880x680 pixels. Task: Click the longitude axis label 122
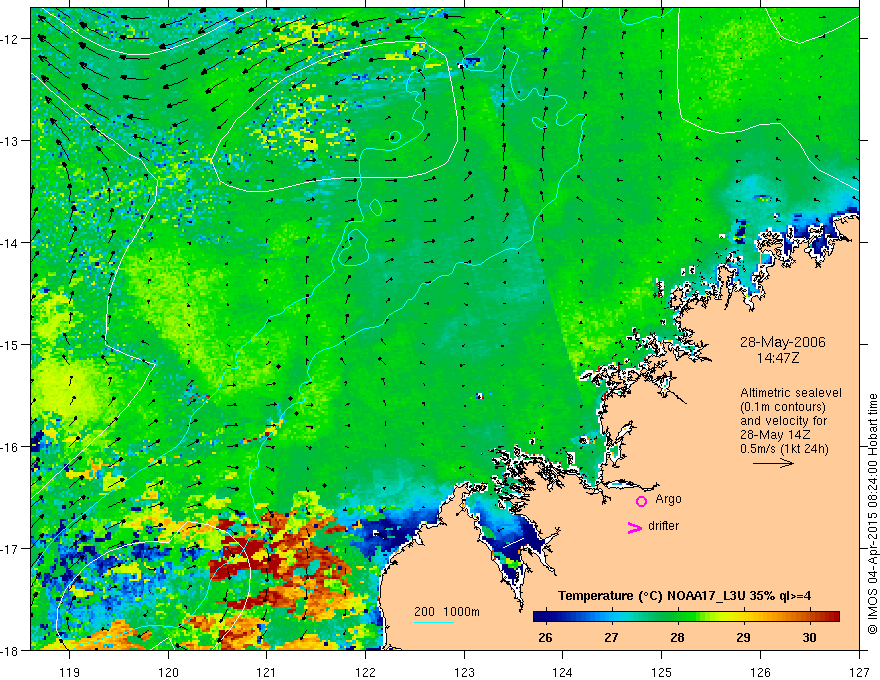point(365,672)
